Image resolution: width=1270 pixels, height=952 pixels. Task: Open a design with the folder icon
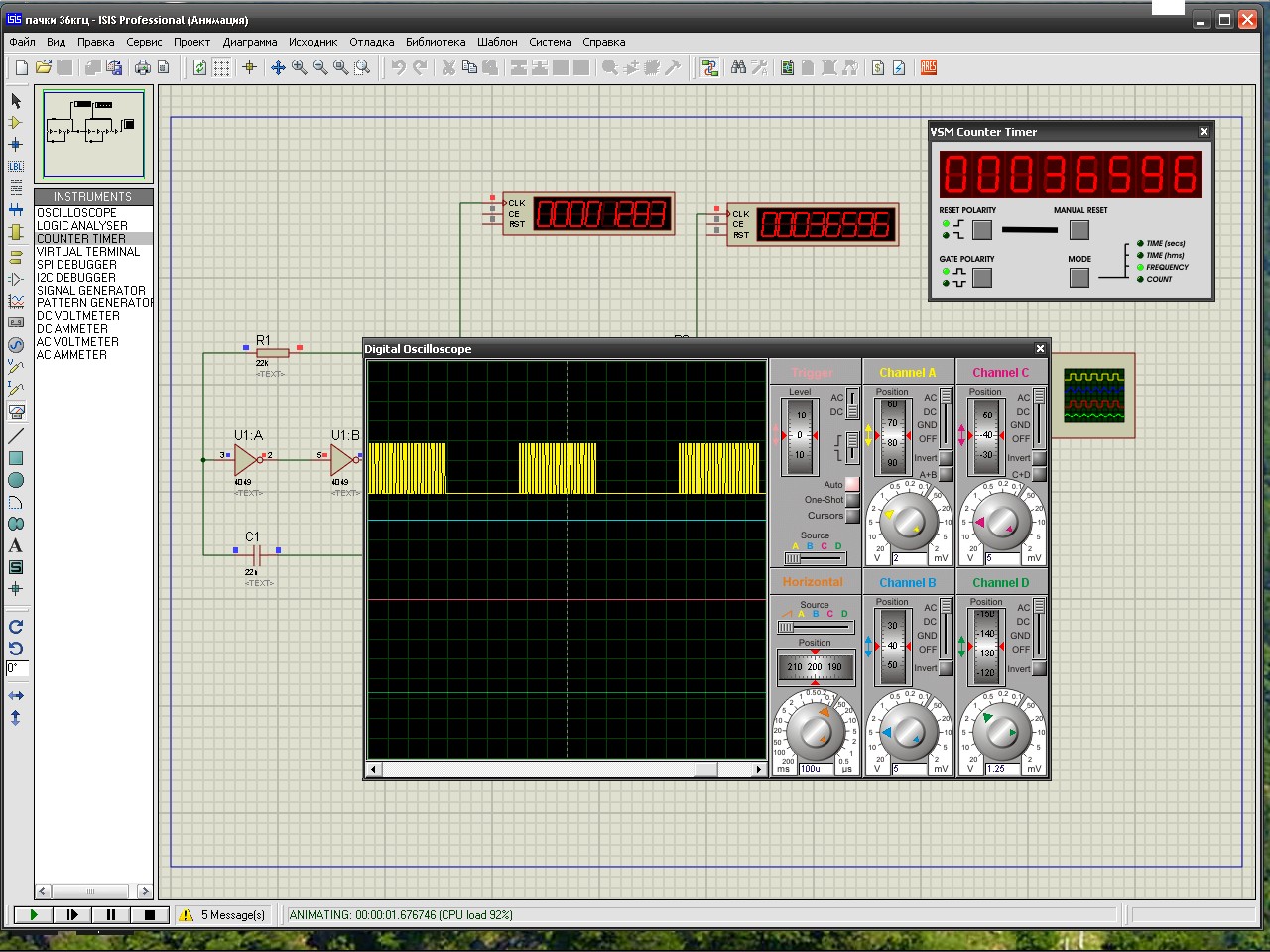point(43,67)
